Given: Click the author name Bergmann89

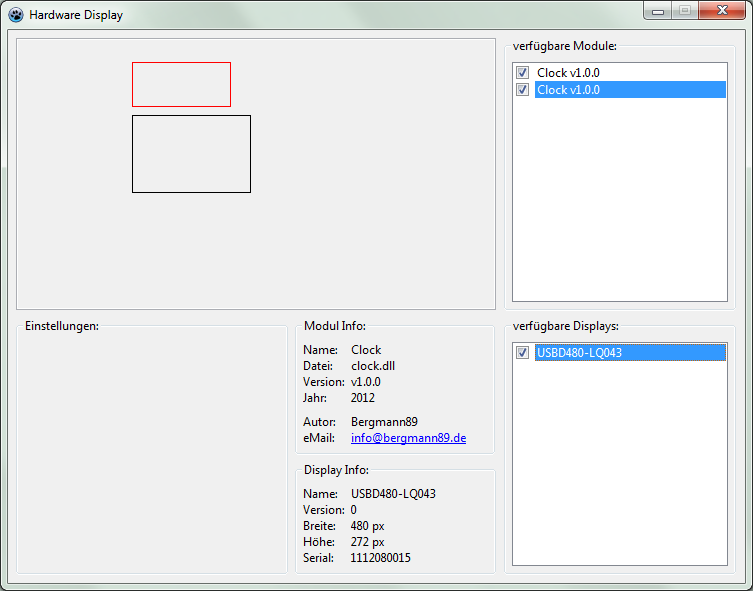Looking at the screenshot, I should (384, 422).
